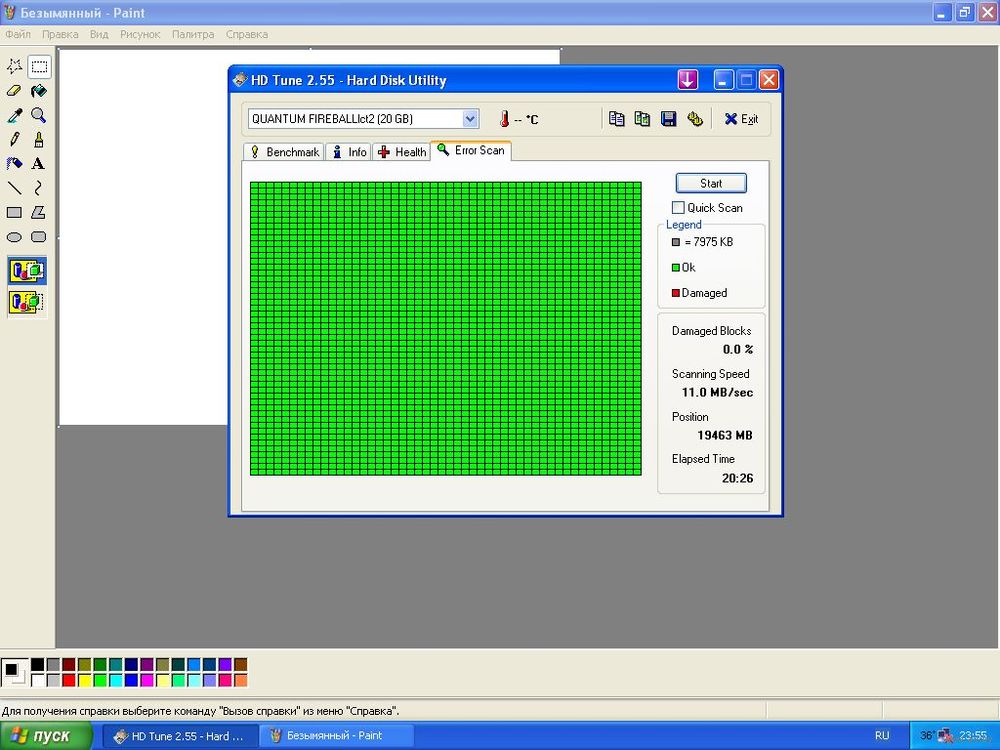
Task: Click the save screenshot floppy icon in HD Tune
Action: pos(669,119)
